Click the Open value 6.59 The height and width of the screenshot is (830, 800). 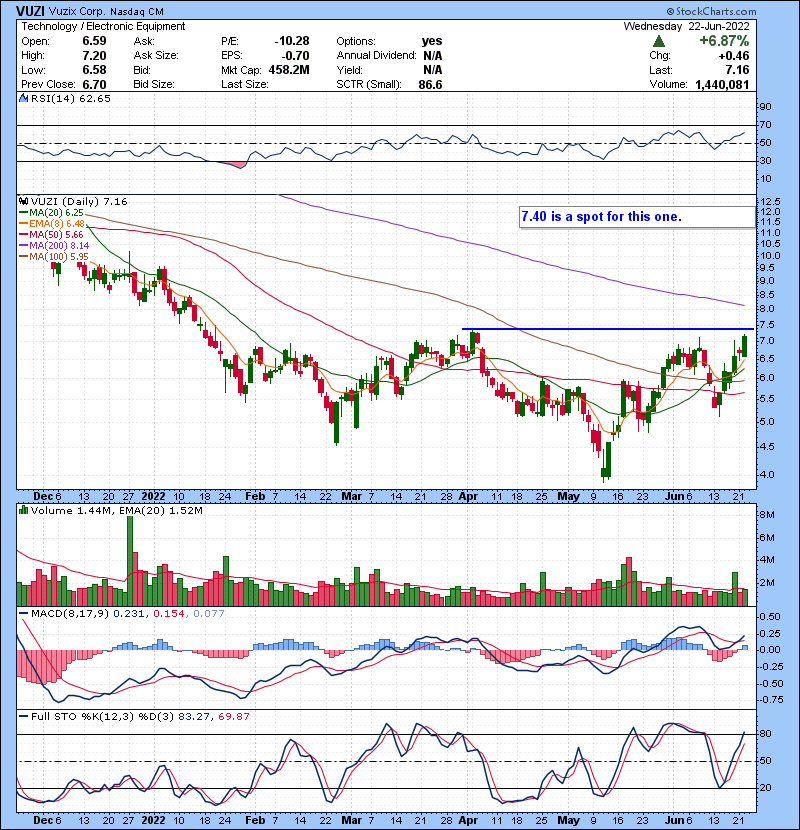coord(94,41)
